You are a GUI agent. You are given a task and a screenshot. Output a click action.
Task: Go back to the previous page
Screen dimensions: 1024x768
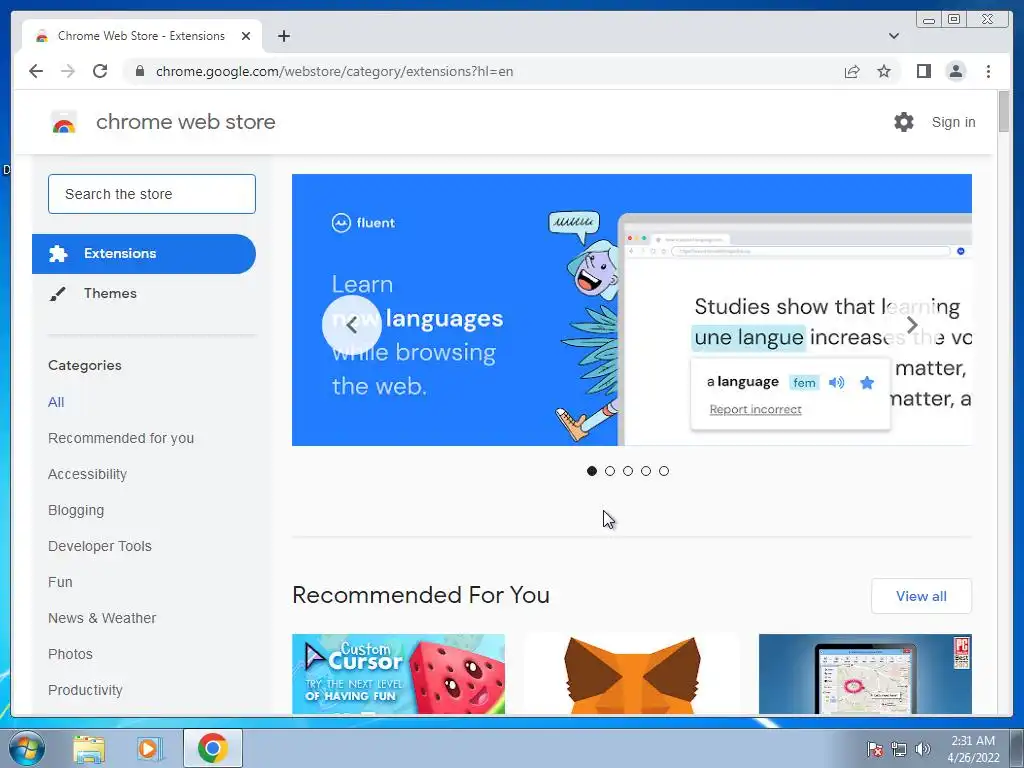[36, 71]
